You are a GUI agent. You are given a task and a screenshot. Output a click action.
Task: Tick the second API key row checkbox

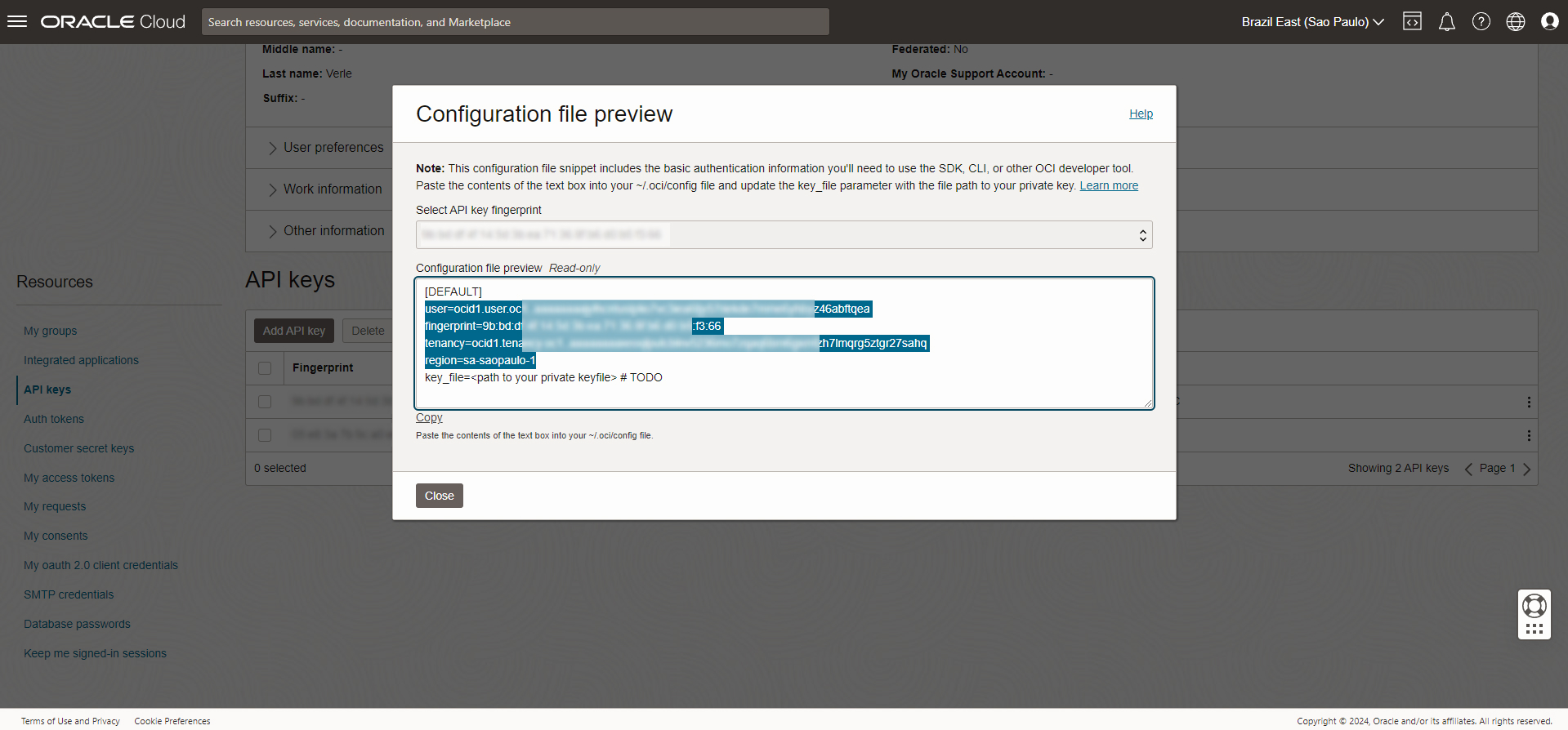tap(265, 435)
